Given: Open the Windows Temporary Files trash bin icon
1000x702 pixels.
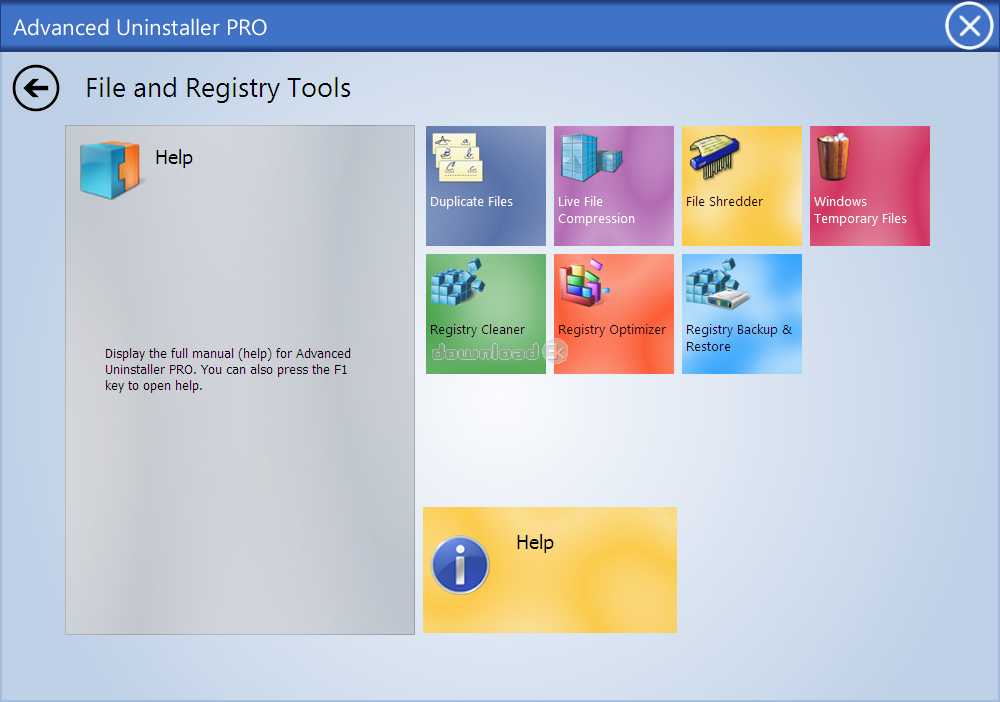Looking at the screenshot, I should [x=834, y=157].
